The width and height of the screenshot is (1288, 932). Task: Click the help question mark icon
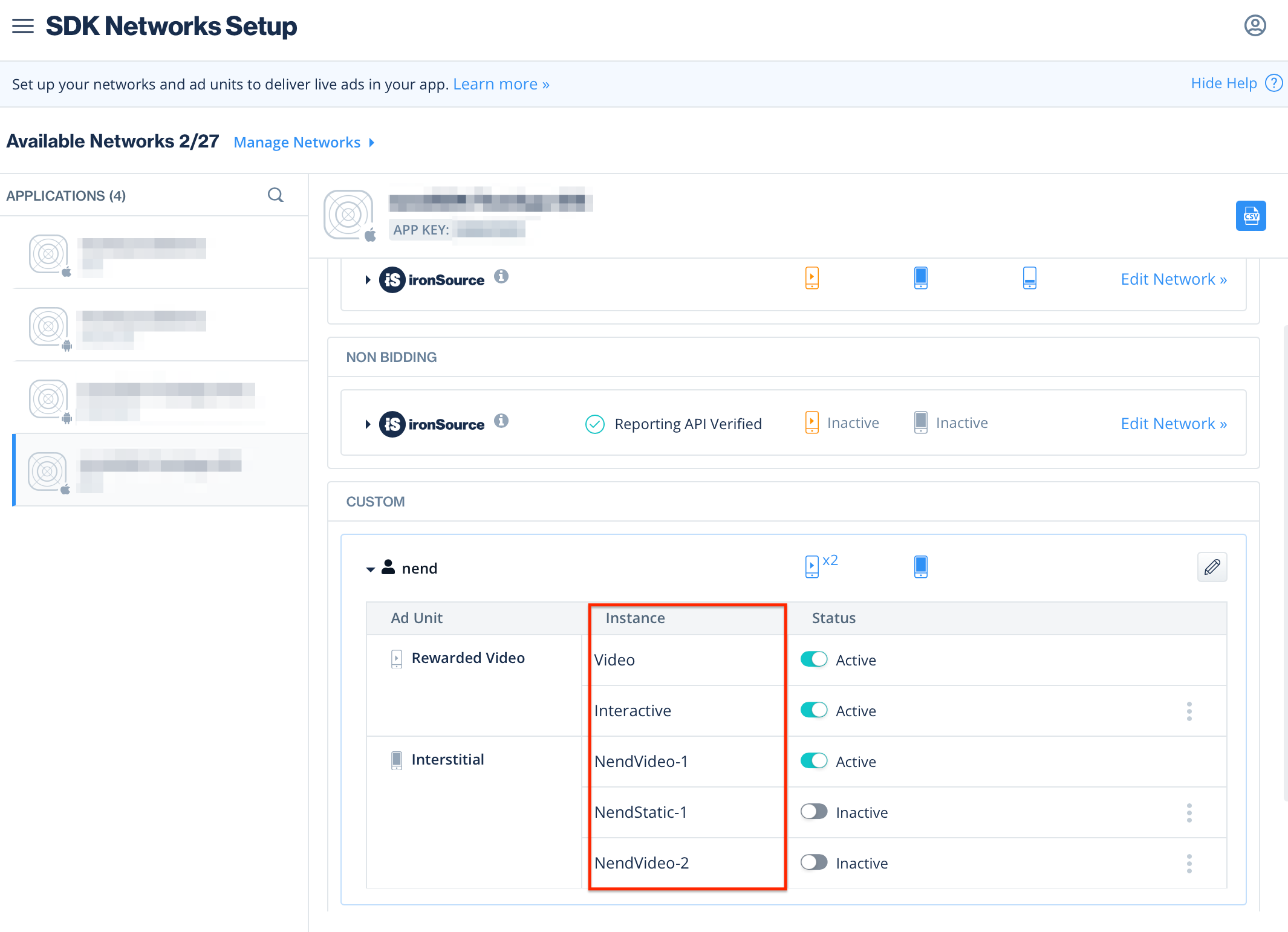(1273, 83)
